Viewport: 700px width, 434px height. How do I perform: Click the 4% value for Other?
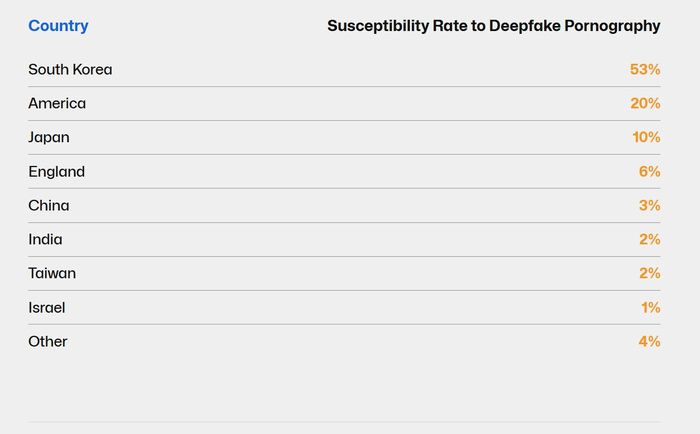(x=649, y=342)
